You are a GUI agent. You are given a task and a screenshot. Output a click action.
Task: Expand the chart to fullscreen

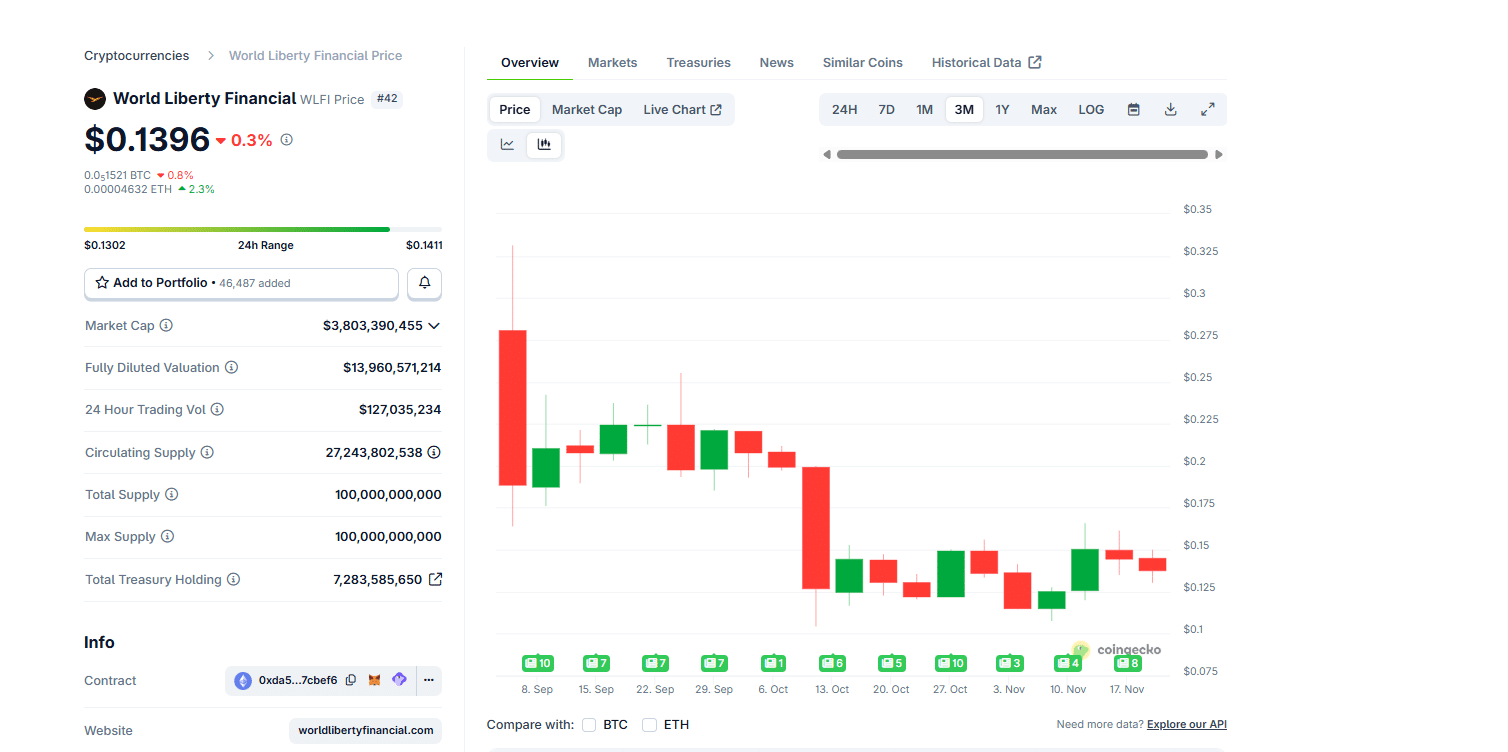[x=1207, y=110]
